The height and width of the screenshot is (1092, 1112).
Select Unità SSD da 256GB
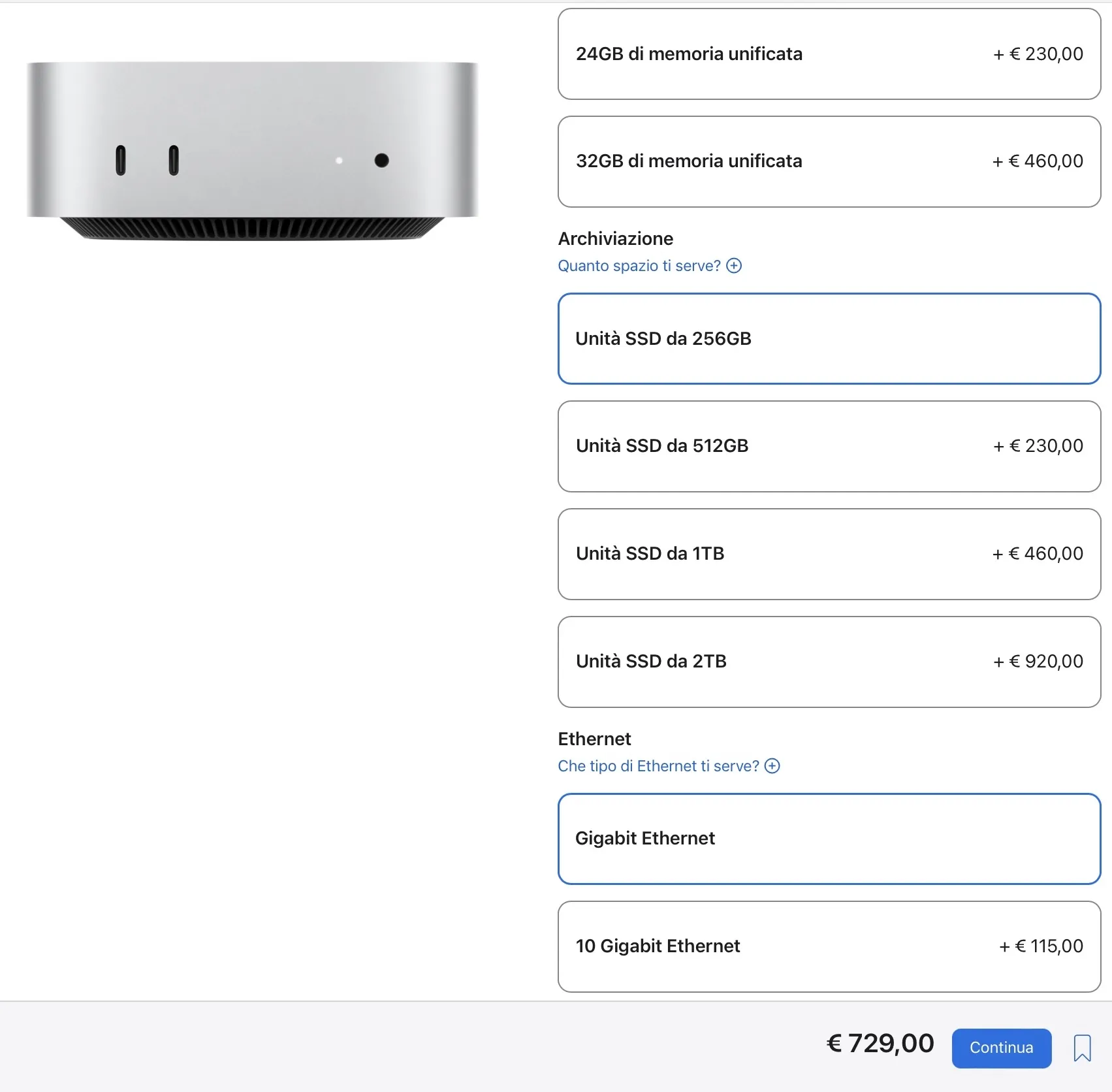coord(829,338)
